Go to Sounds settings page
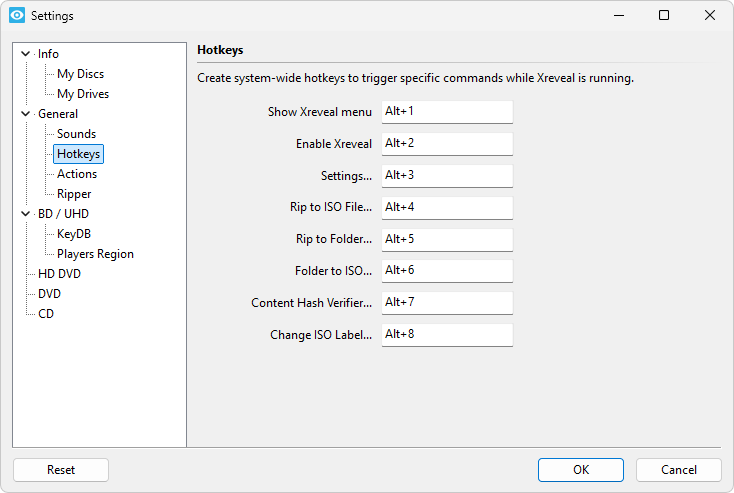 [x=76, y=134]
